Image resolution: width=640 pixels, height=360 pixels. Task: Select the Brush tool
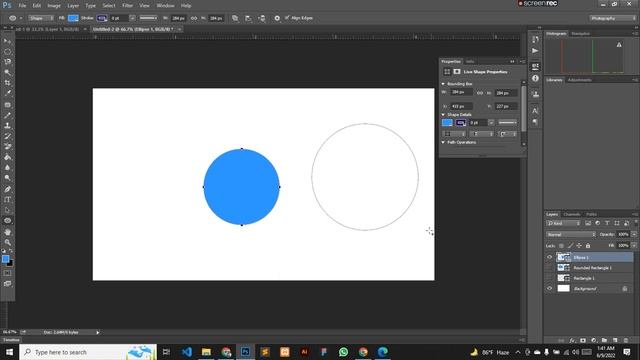(x=7, y=116)
